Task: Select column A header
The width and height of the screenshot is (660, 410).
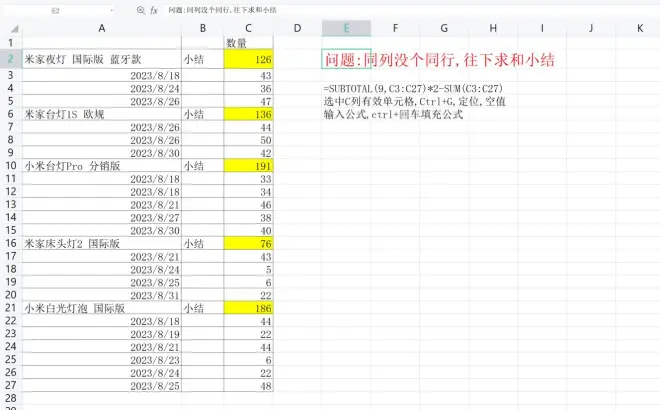Action: click(101, 28)
